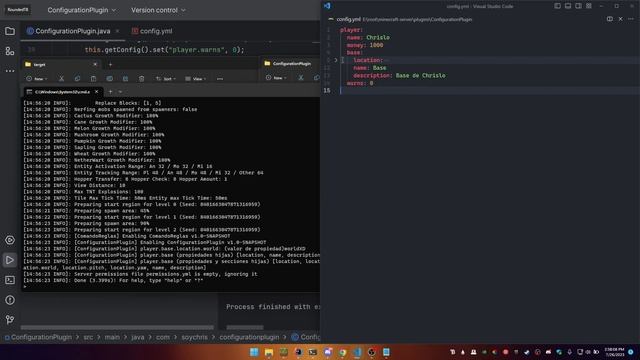Click the Paste icon in the target Explorer toolbar
640x360 pixels.
[x=93, y=78]
